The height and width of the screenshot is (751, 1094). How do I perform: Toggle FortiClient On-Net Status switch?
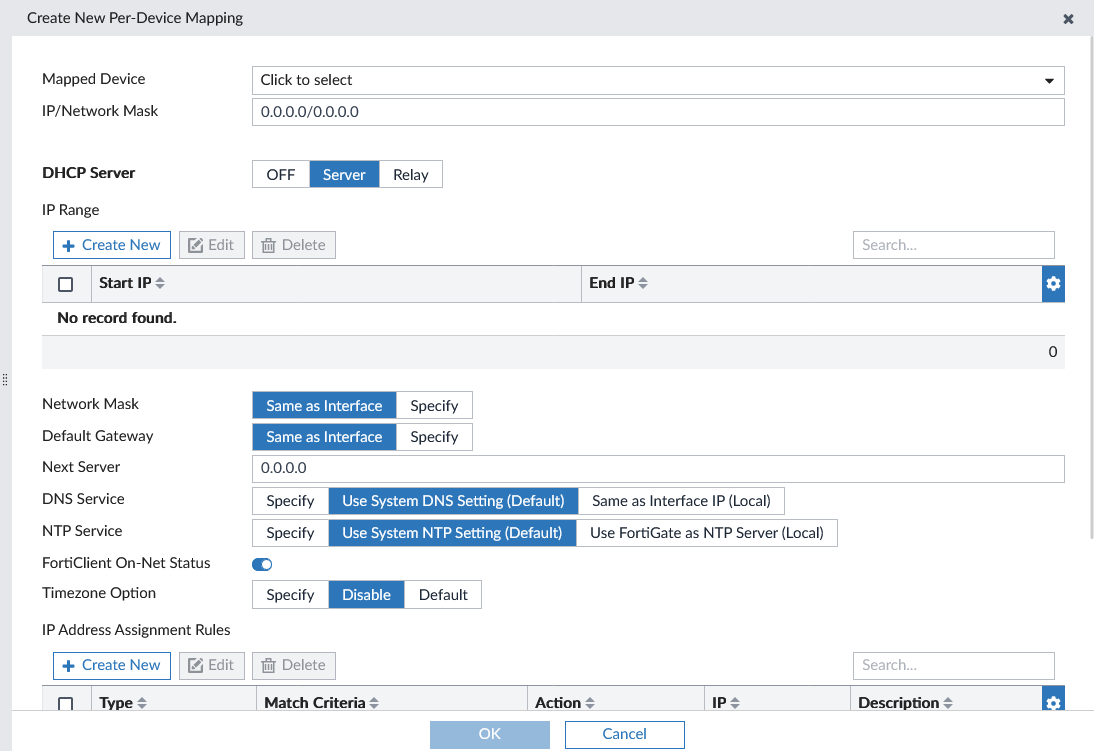tap(262, 564)
